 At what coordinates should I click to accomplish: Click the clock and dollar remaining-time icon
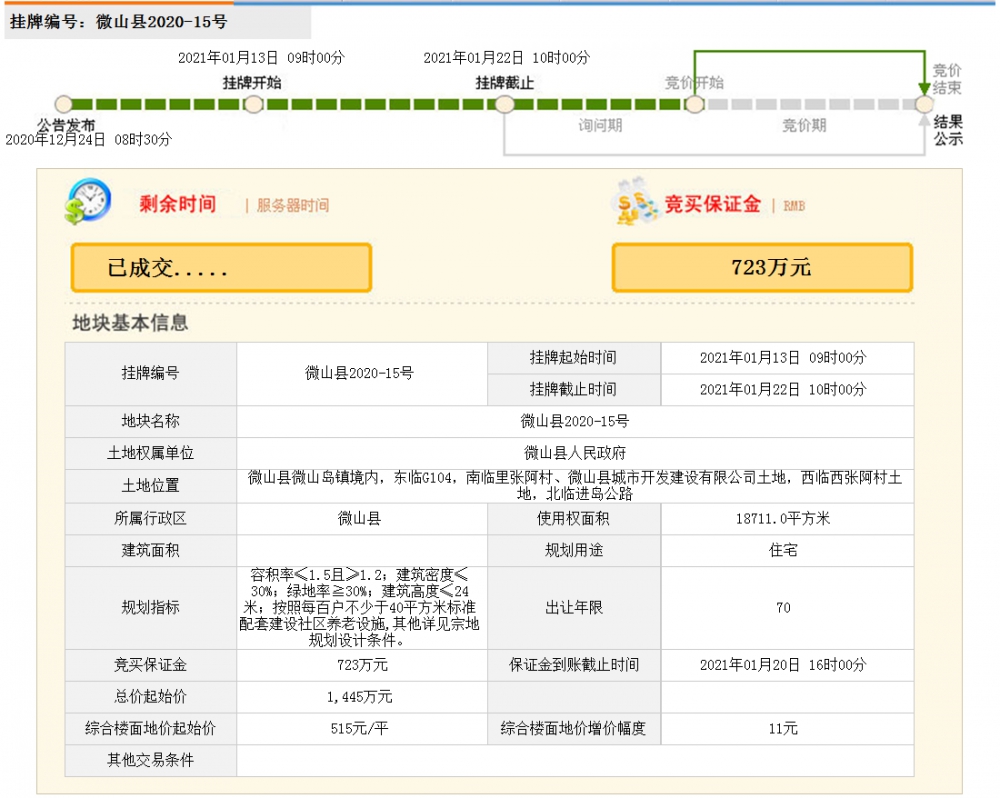(x=88, y=202)
